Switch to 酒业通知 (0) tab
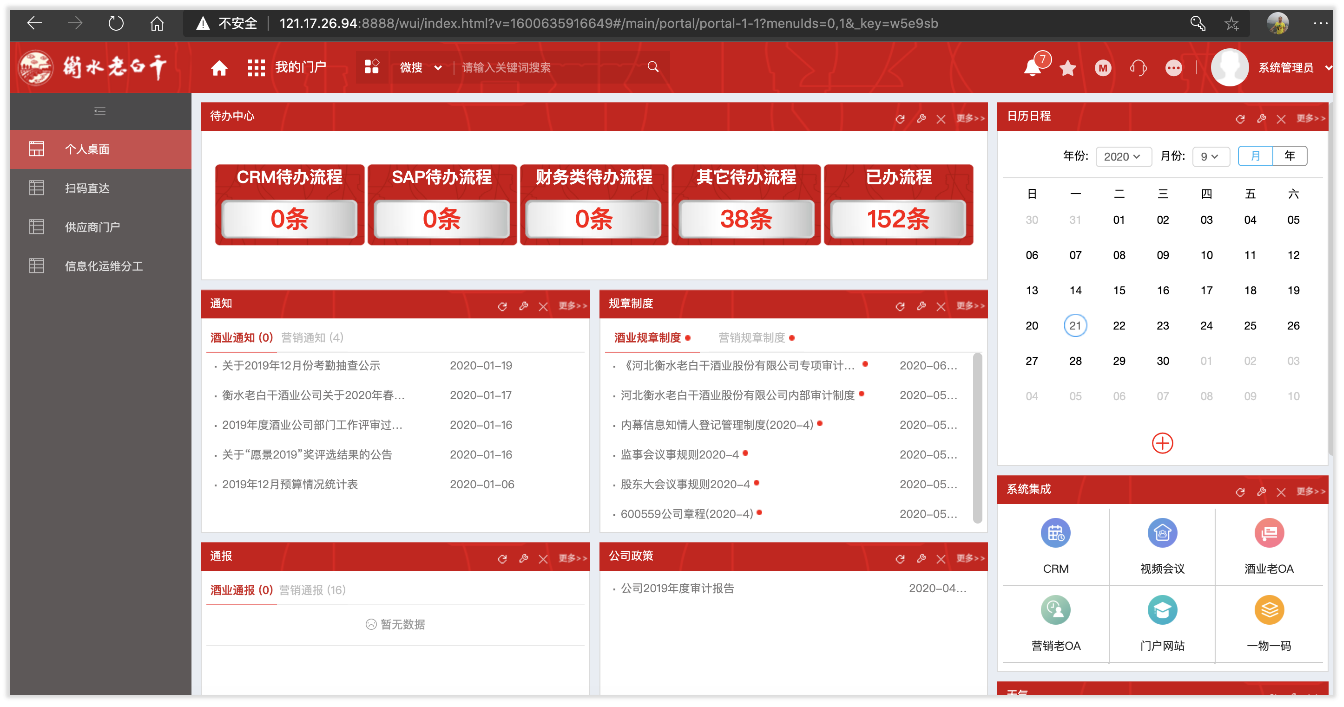Viewport: 1344px width, 707px height. 242,338
